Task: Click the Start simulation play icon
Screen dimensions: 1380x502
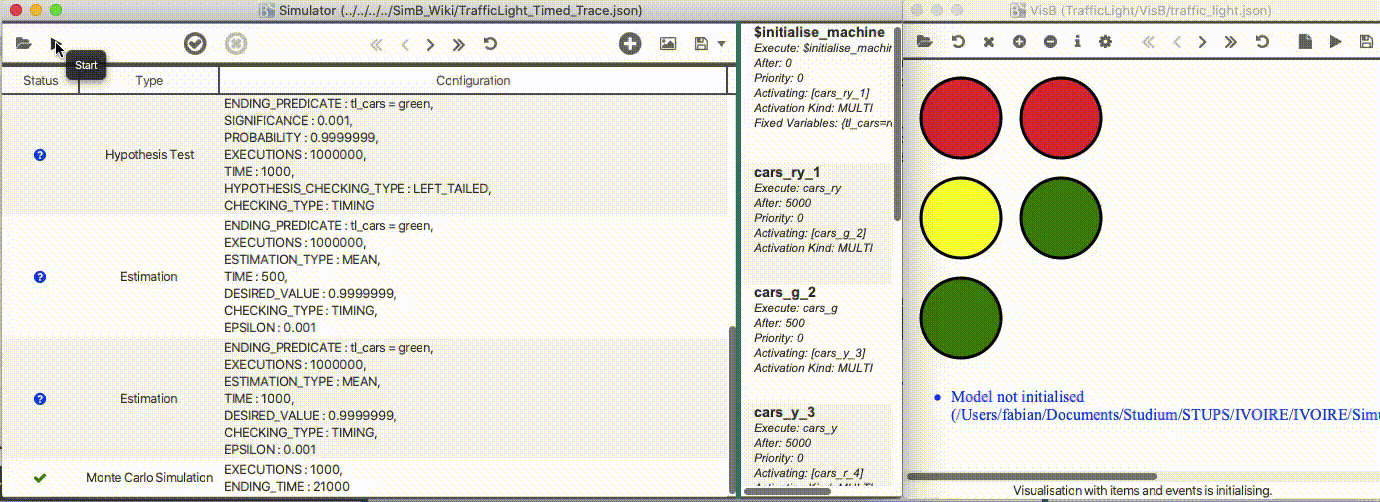Action: 56,44
